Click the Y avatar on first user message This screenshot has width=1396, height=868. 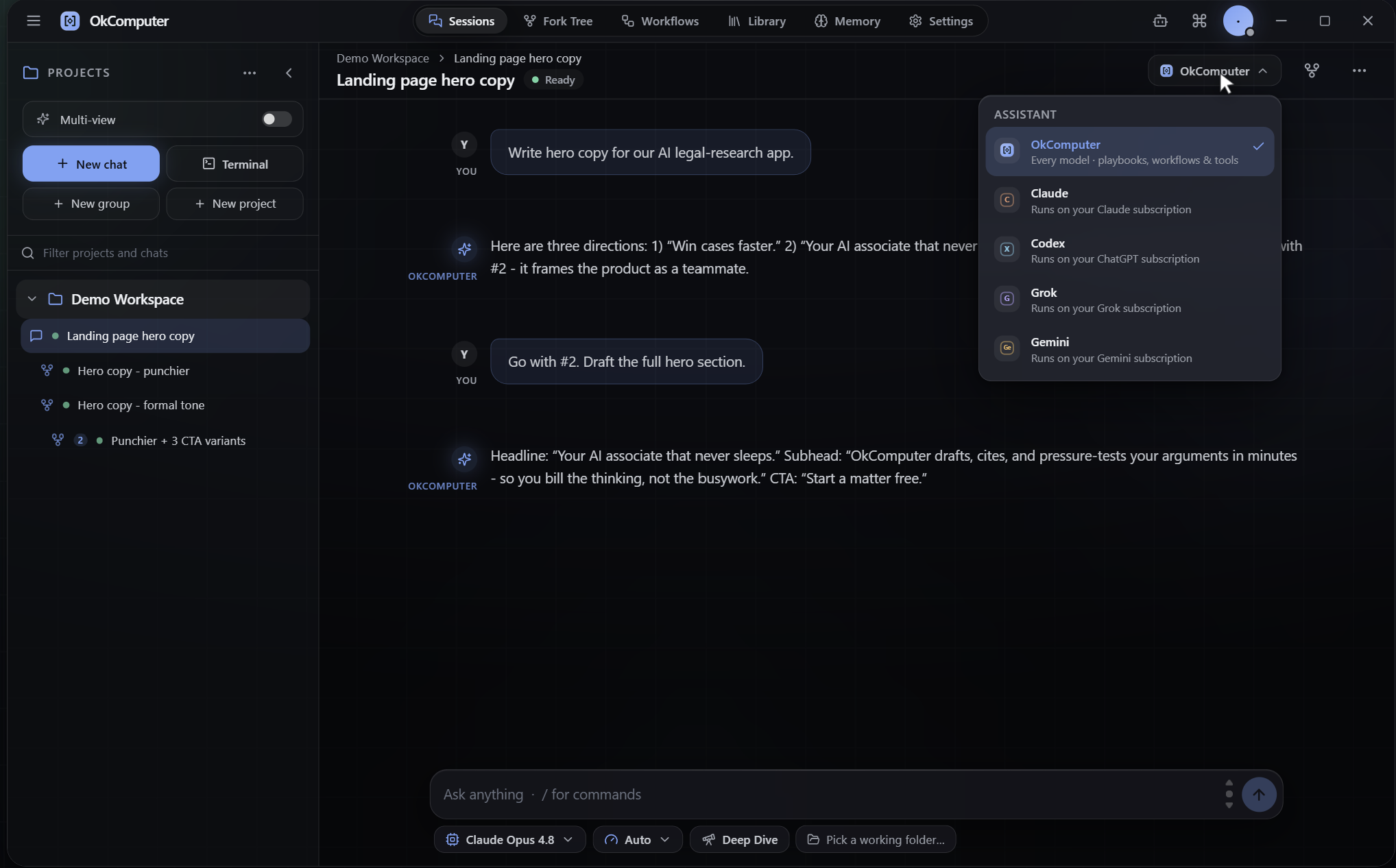tap(464, 144)
